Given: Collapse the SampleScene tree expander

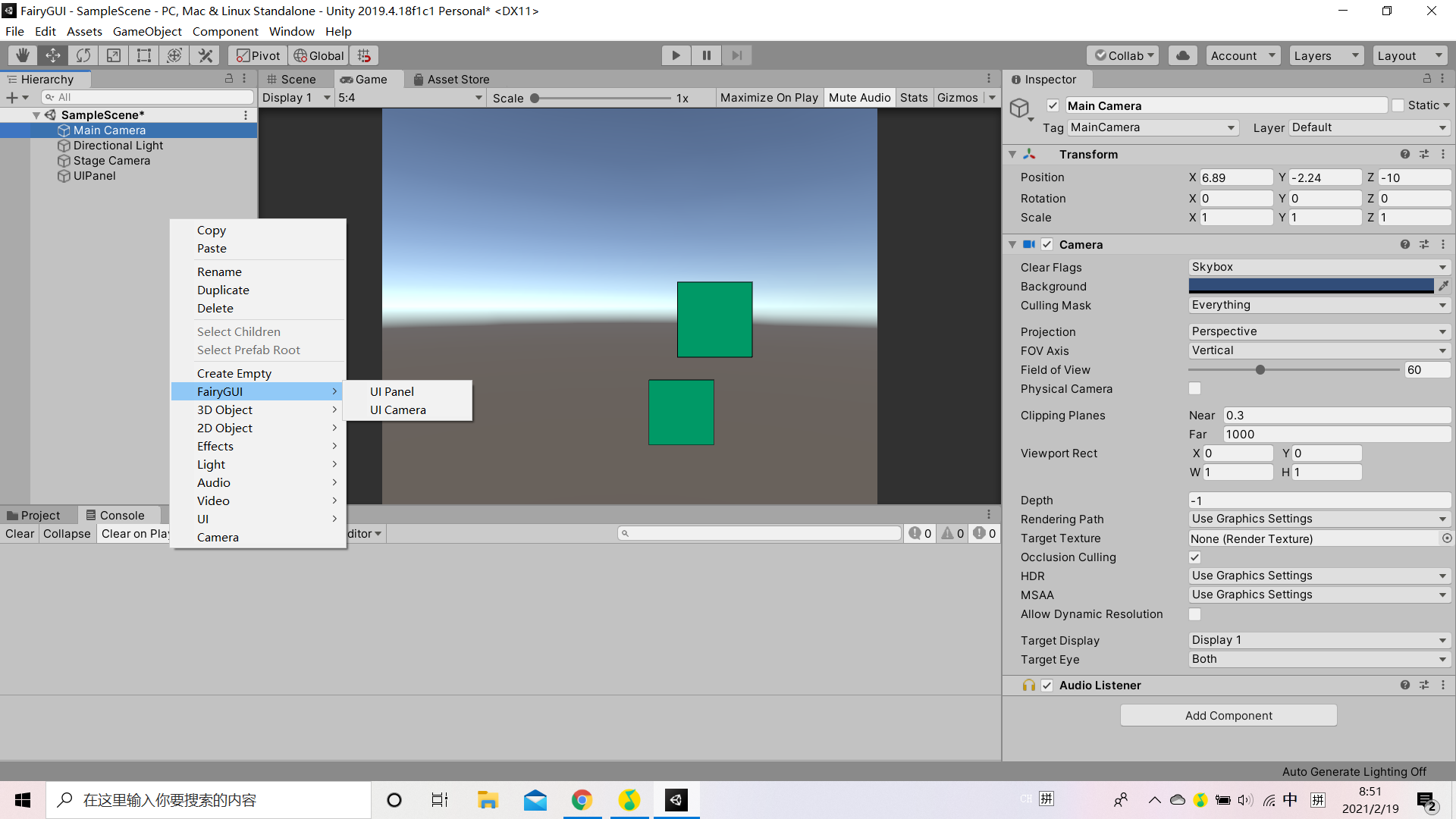Looking at the screenshot, I should [36, 115].
